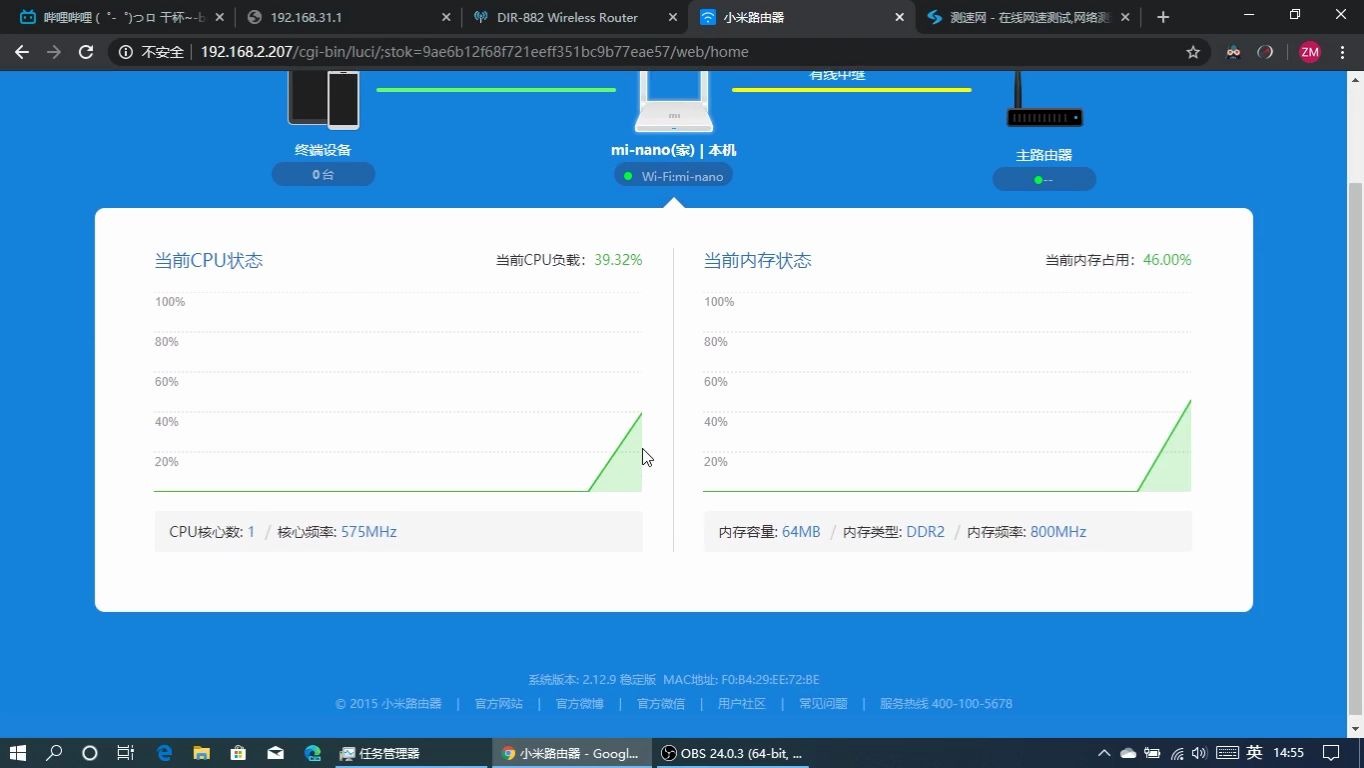Click the 64MB memory capacity value
The image size is (1364, 768).
tap(801, 532)
